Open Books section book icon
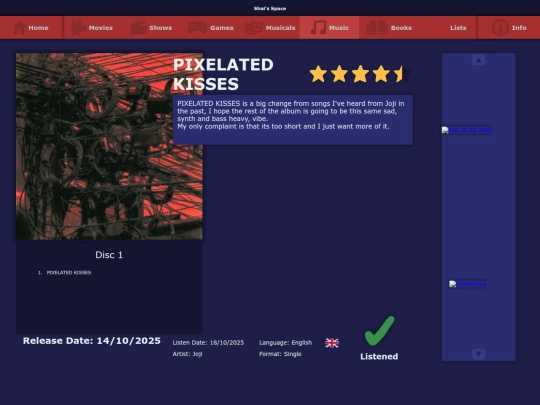The width and height of the screenshot is (540, 405). coord(377,28)
